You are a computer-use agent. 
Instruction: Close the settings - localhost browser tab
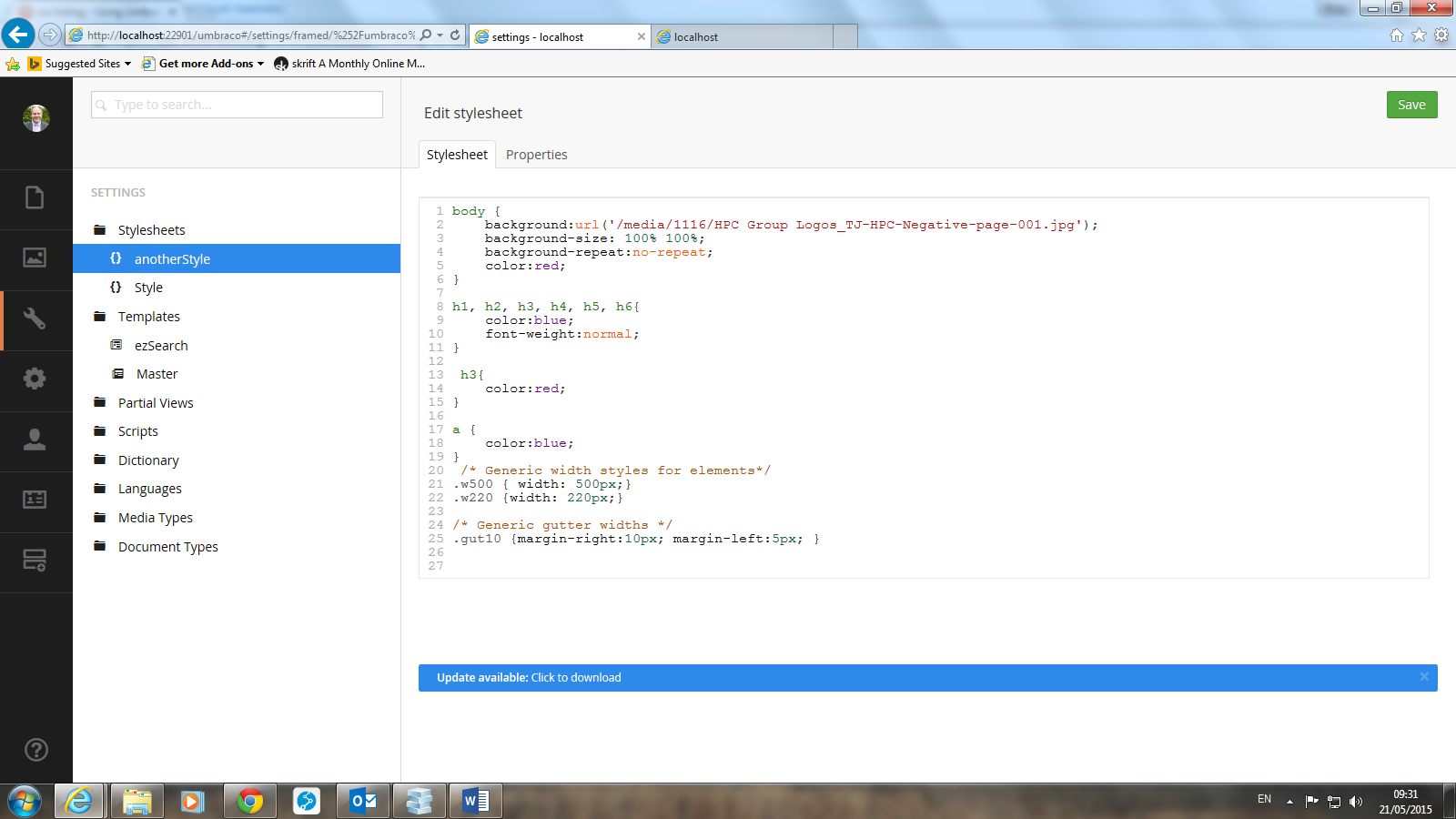pos(642,36)
